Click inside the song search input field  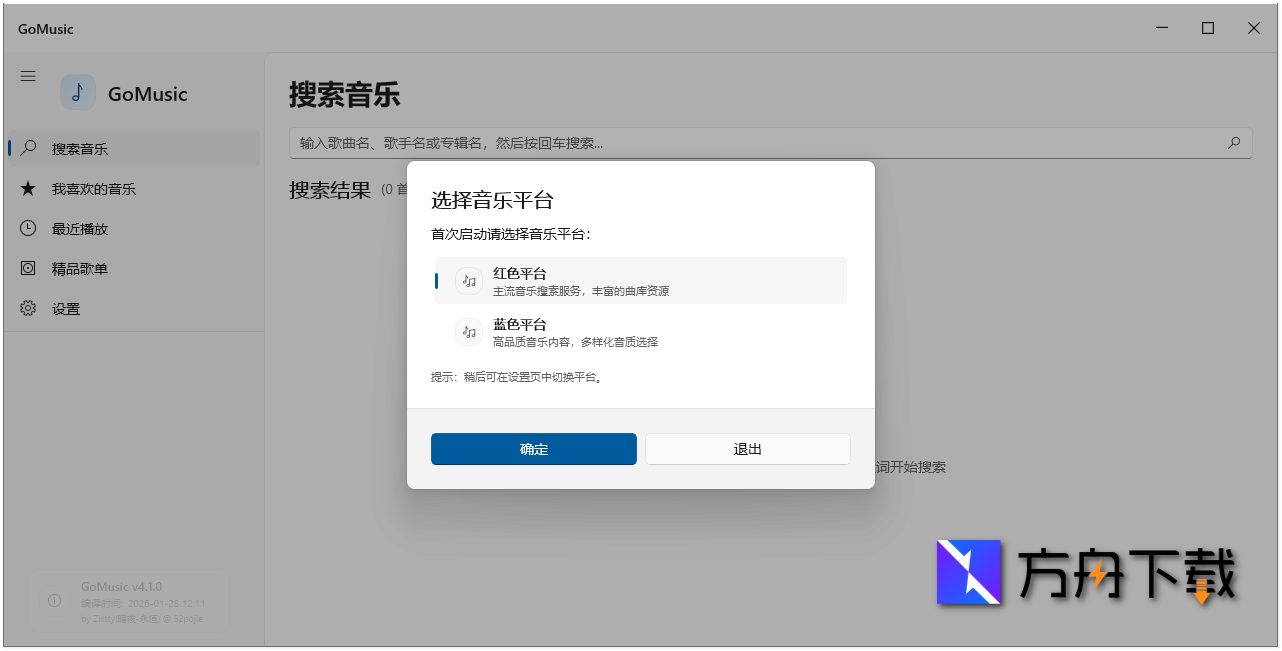click(x=700, y=142)
